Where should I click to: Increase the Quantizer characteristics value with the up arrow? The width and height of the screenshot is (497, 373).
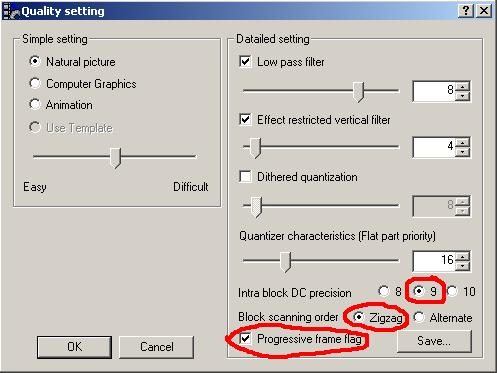(462, 257)
